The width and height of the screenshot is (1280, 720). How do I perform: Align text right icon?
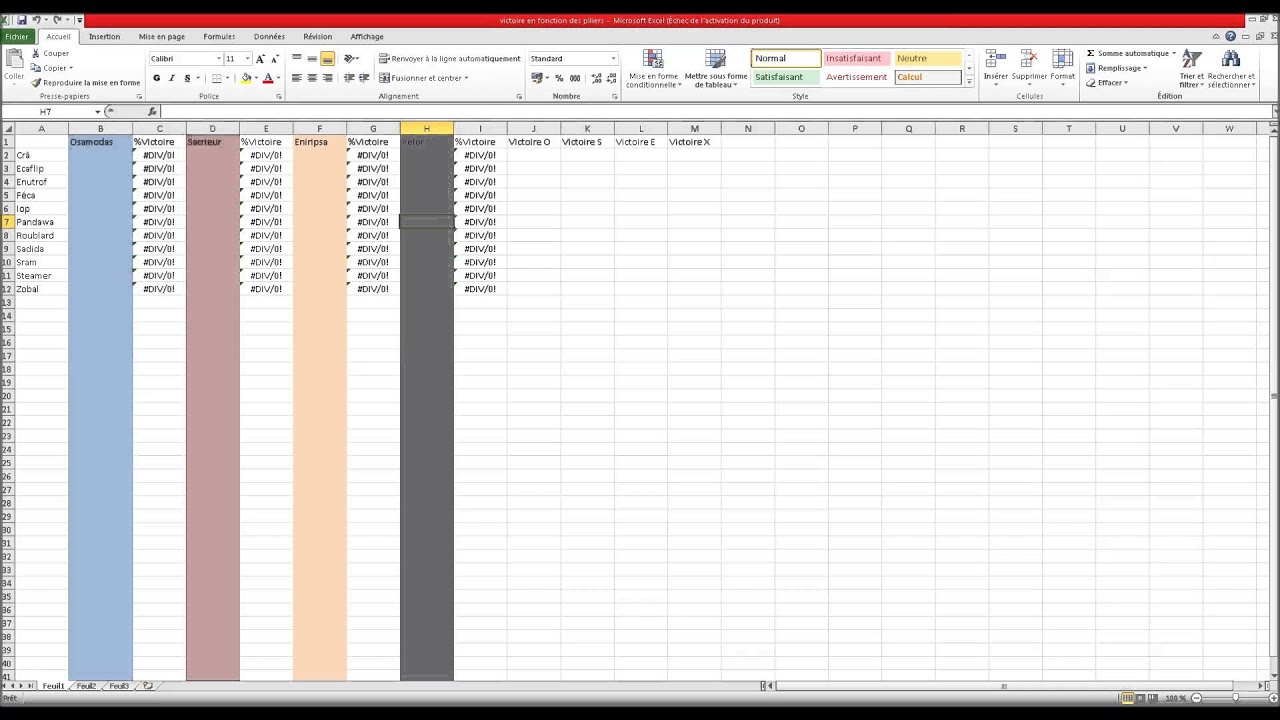pos(327,78)
